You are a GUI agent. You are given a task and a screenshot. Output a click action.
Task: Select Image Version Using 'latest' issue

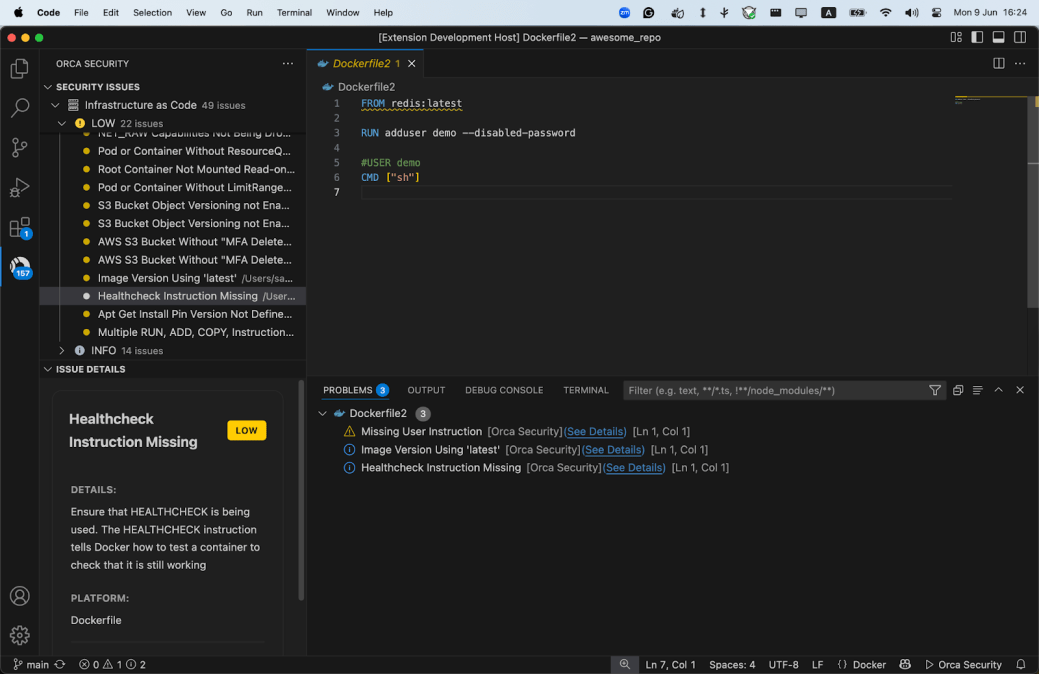point(172,278)
